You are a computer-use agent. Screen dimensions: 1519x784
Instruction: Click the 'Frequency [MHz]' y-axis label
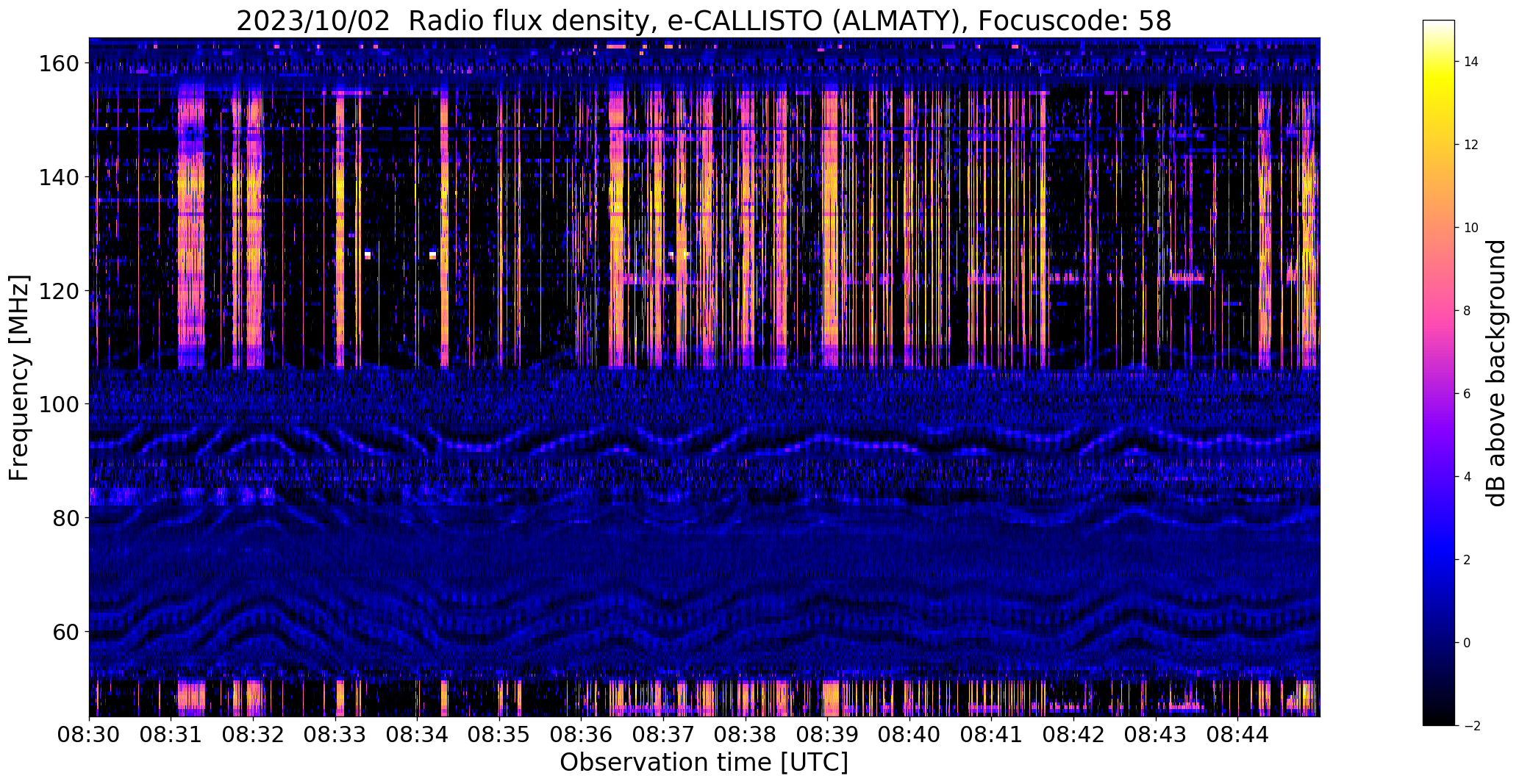[x=19, y=378]
